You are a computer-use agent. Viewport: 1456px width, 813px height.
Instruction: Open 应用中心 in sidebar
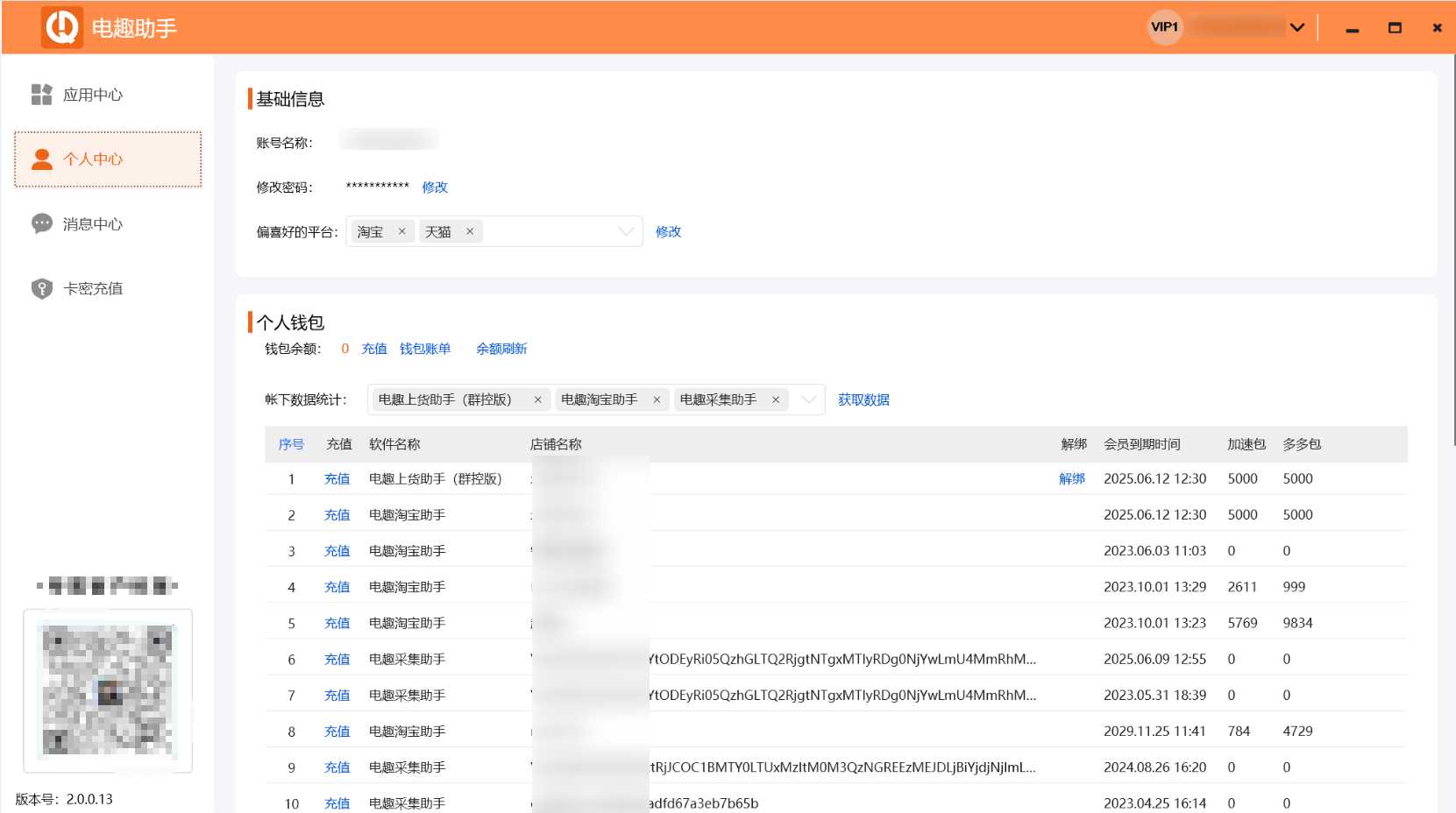click(108, 95)
